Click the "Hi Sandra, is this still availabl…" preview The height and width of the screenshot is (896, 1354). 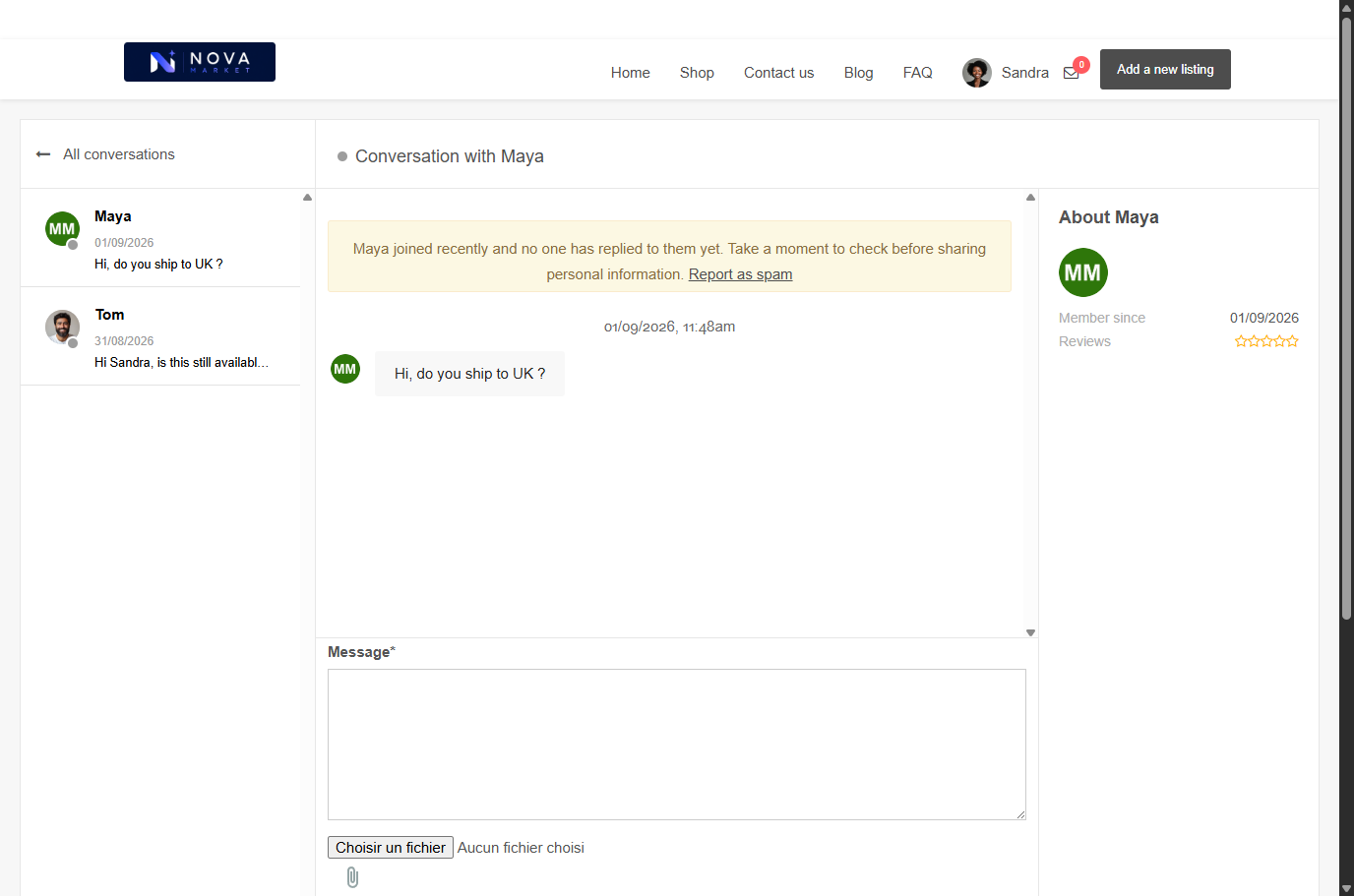pyautogui.click(x=182, y=363)
